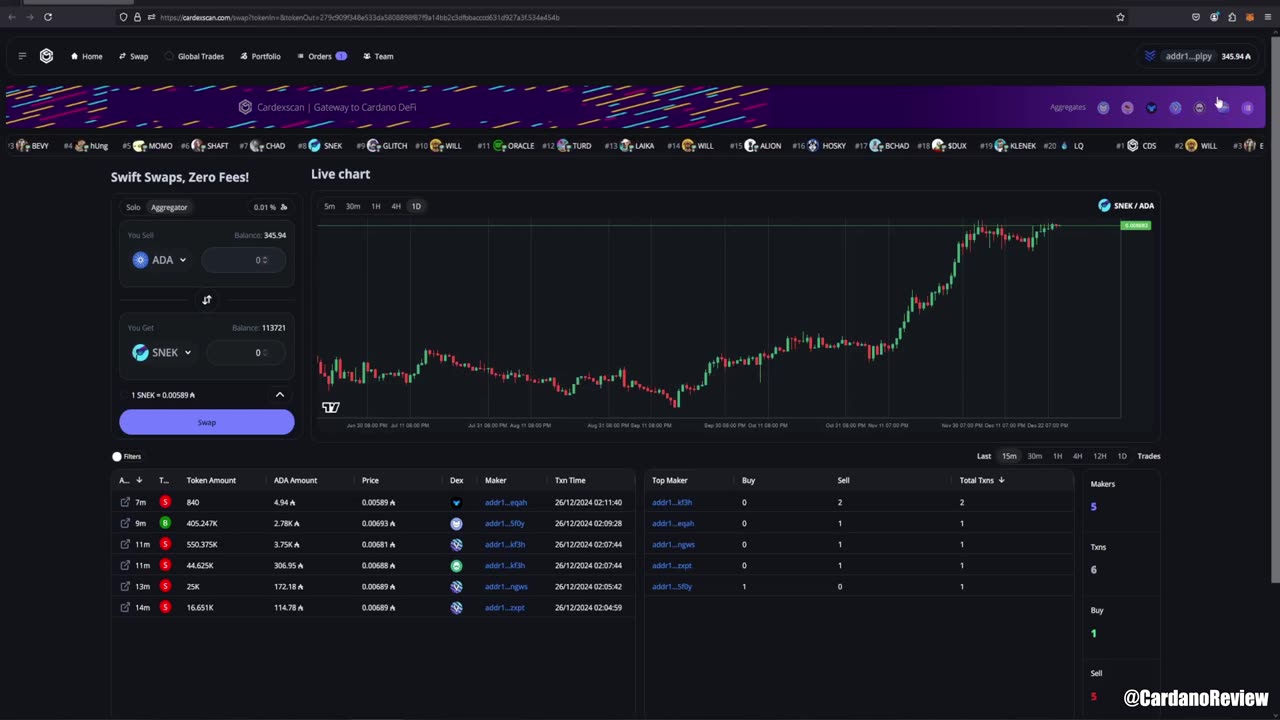The height and width of the screenshot is (720, 1280).
Task: Click the Swap button
Action: tap(207, 422)
